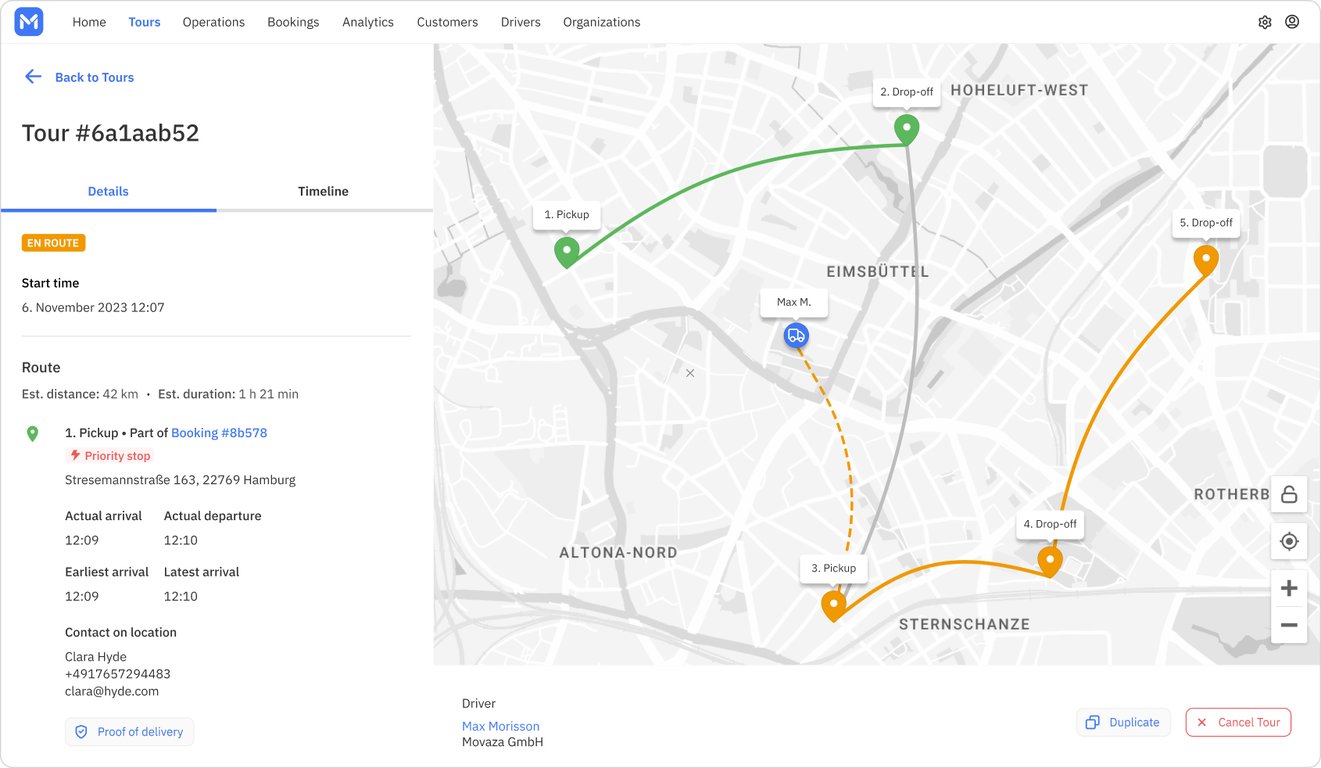The height and width of the screenshot is (768, 1321).
Task: Click the 2. Drop-off map label
Action: (x=906, y=92)
